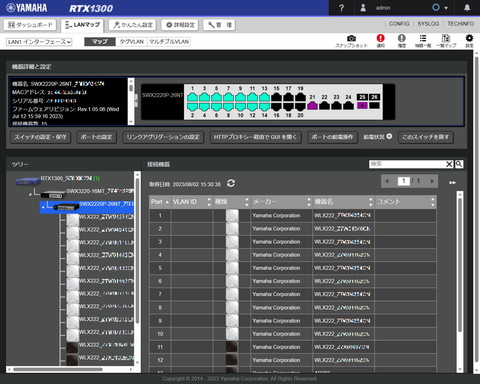This screenshot has height=384, width=480.
Task: Open the help question-mark icon
Action: pyautogui.click(x=341, y=8)
